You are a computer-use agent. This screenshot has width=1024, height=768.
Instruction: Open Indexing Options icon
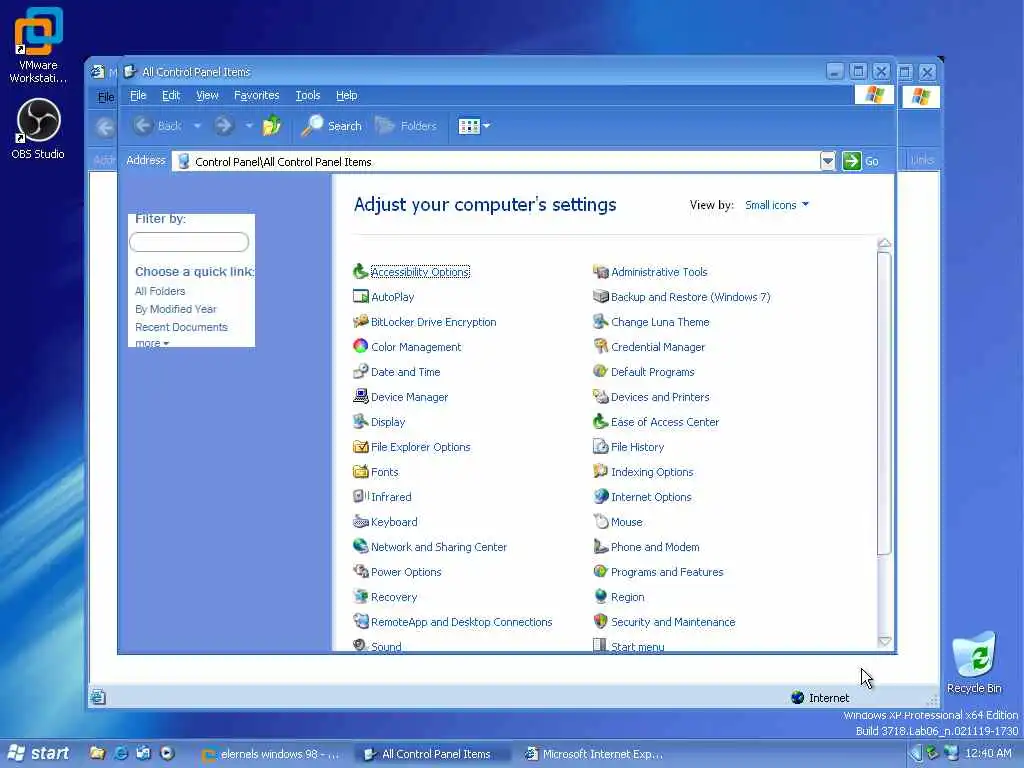[600, 472]
